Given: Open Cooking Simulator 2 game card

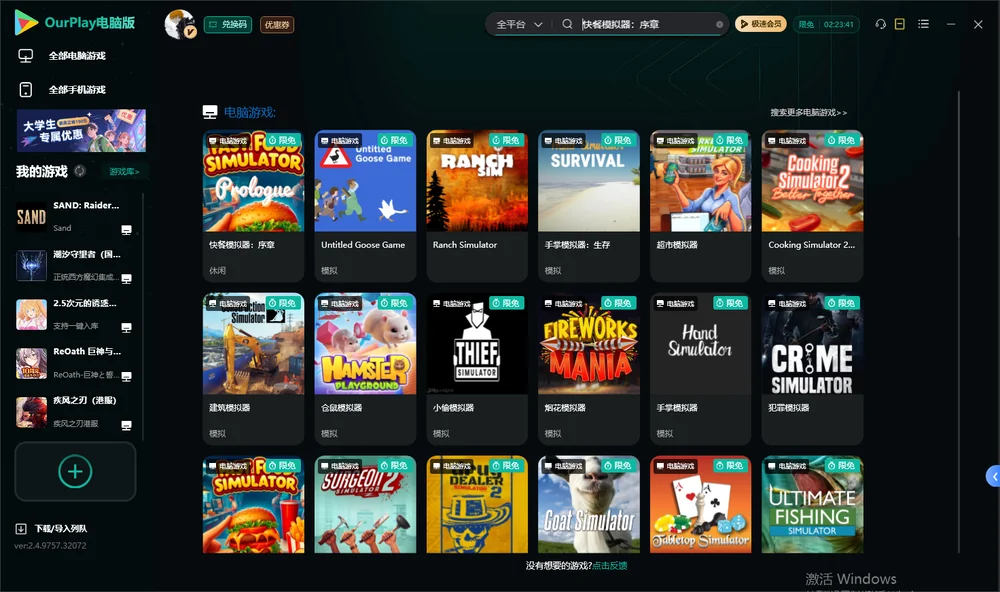Looking at the screenshot, I should click(x=812, y=206).
